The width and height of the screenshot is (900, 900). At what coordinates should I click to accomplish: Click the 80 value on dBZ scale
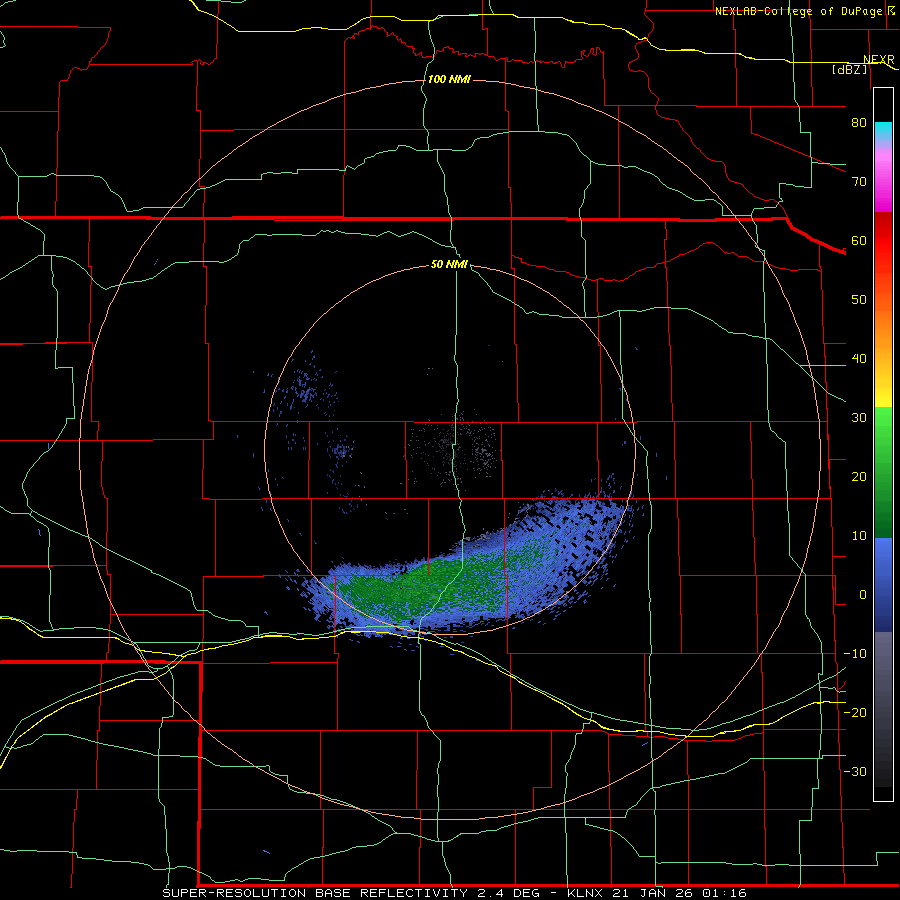tap(859, 123)
